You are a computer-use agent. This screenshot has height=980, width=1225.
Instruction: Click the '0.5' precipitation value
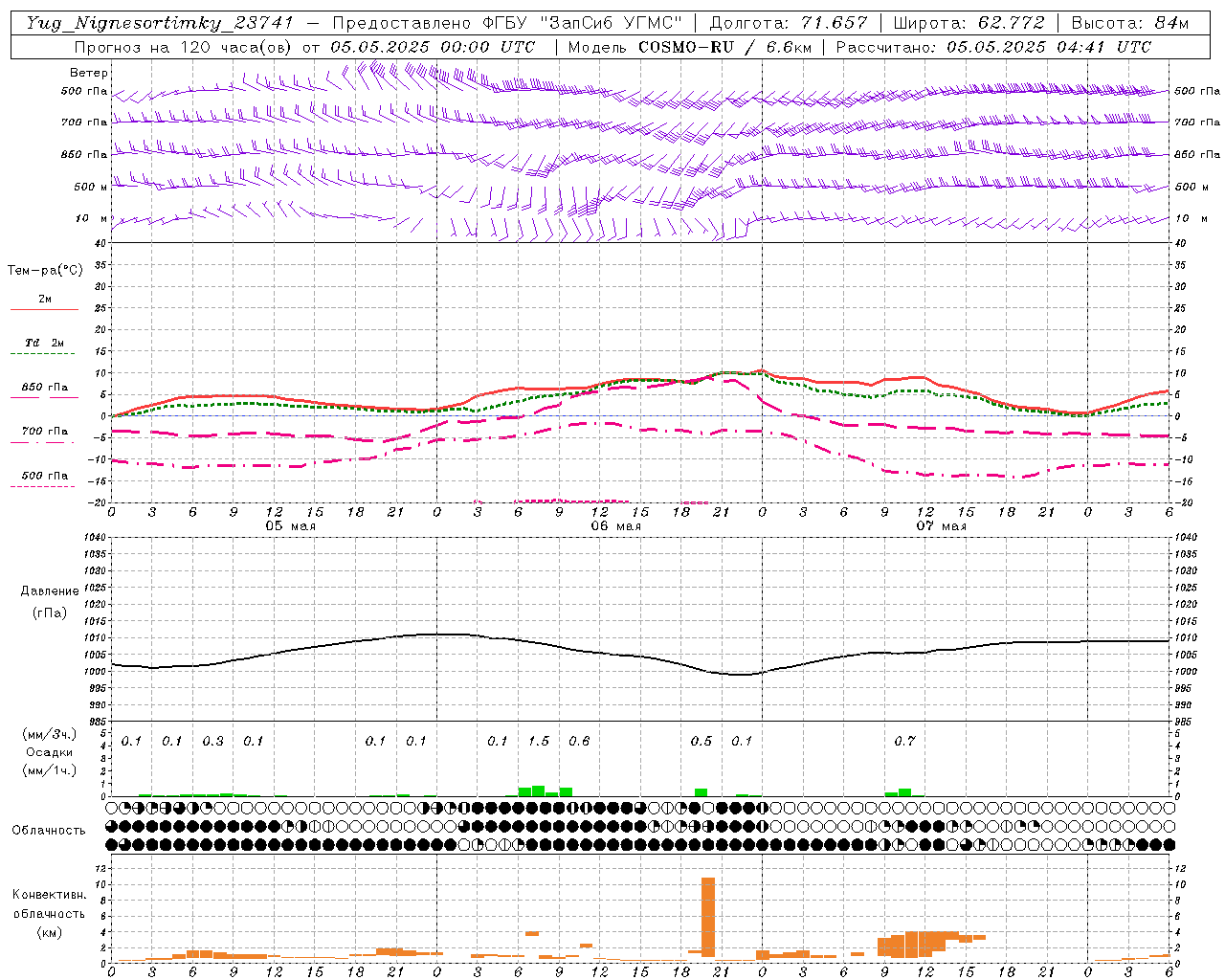point(702,741)
